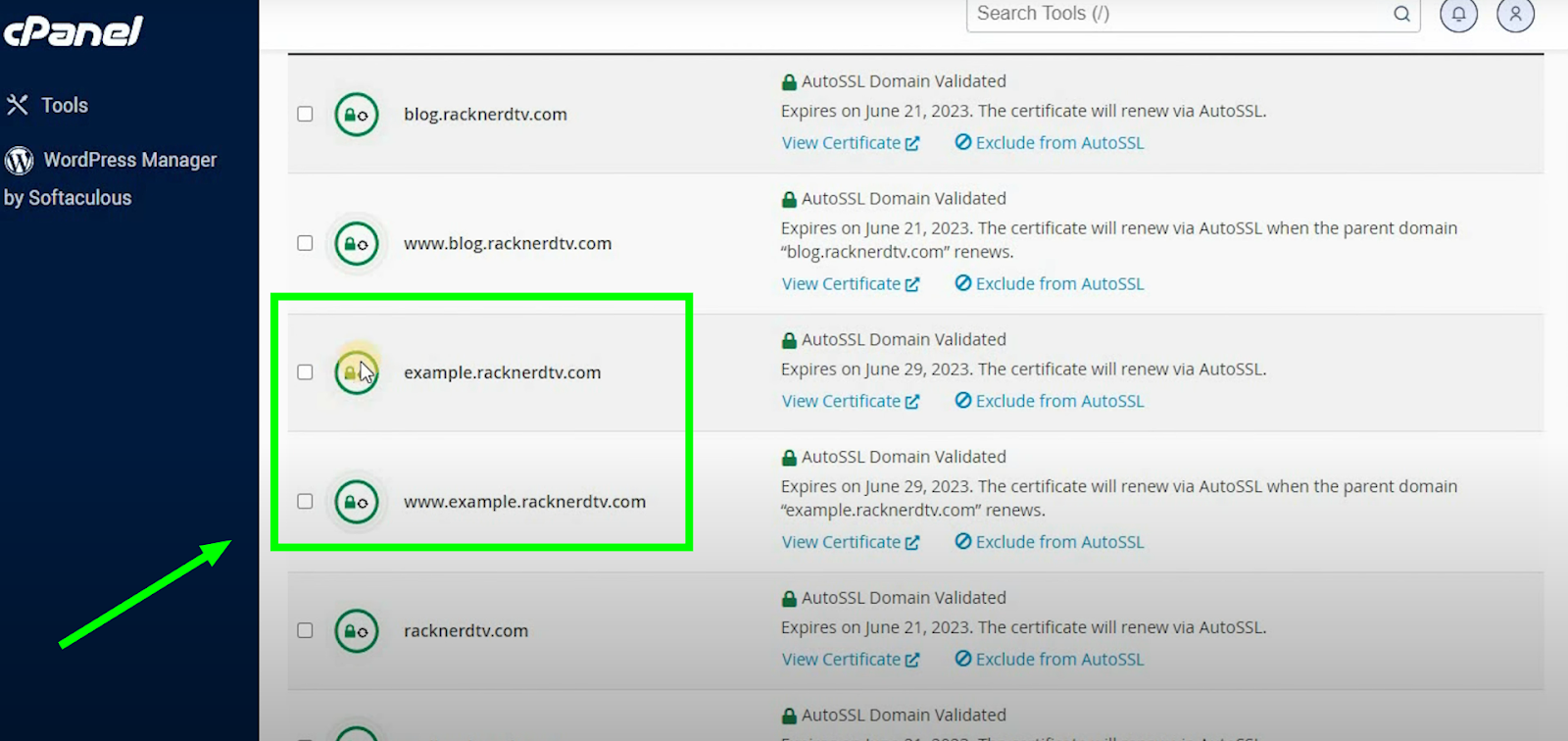Click the example.racknerdtv.com domain name
1568x741 pixels.
(503, 372)
